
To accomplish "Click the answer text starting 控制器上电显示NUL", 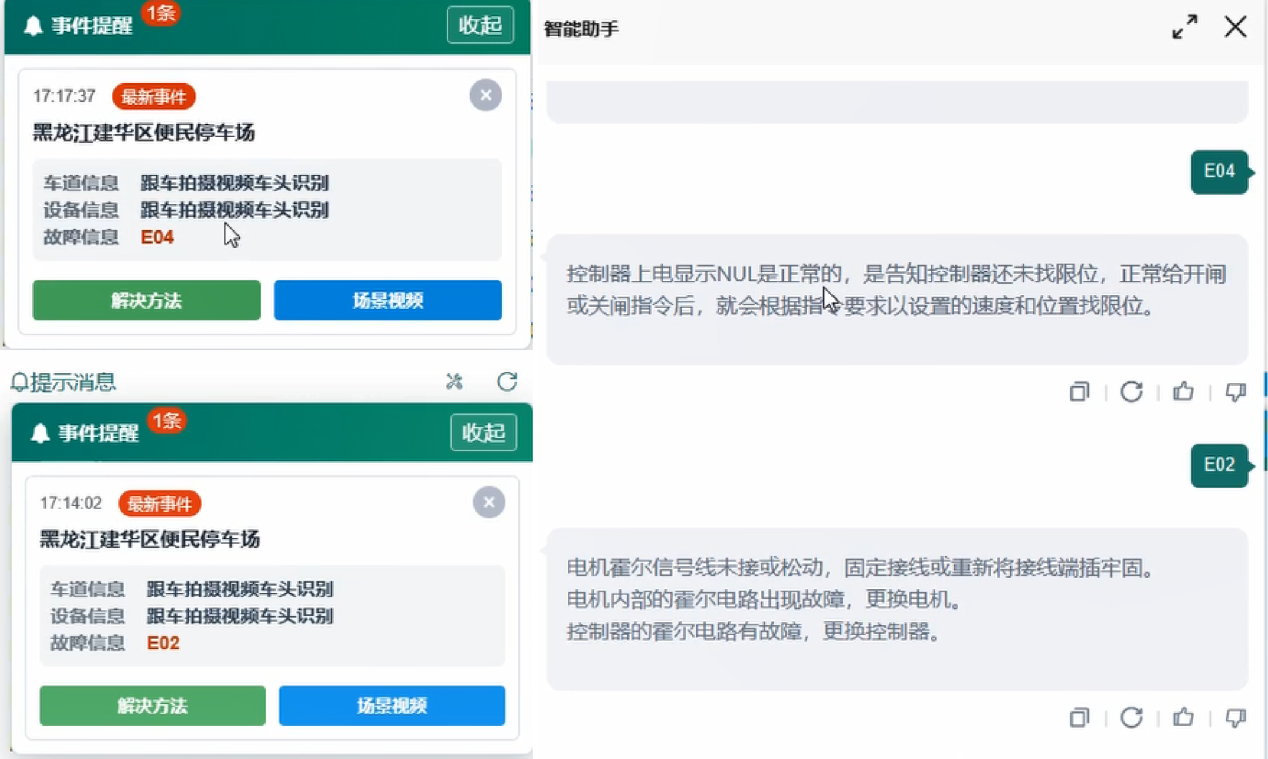I will (x=896, y=290).
